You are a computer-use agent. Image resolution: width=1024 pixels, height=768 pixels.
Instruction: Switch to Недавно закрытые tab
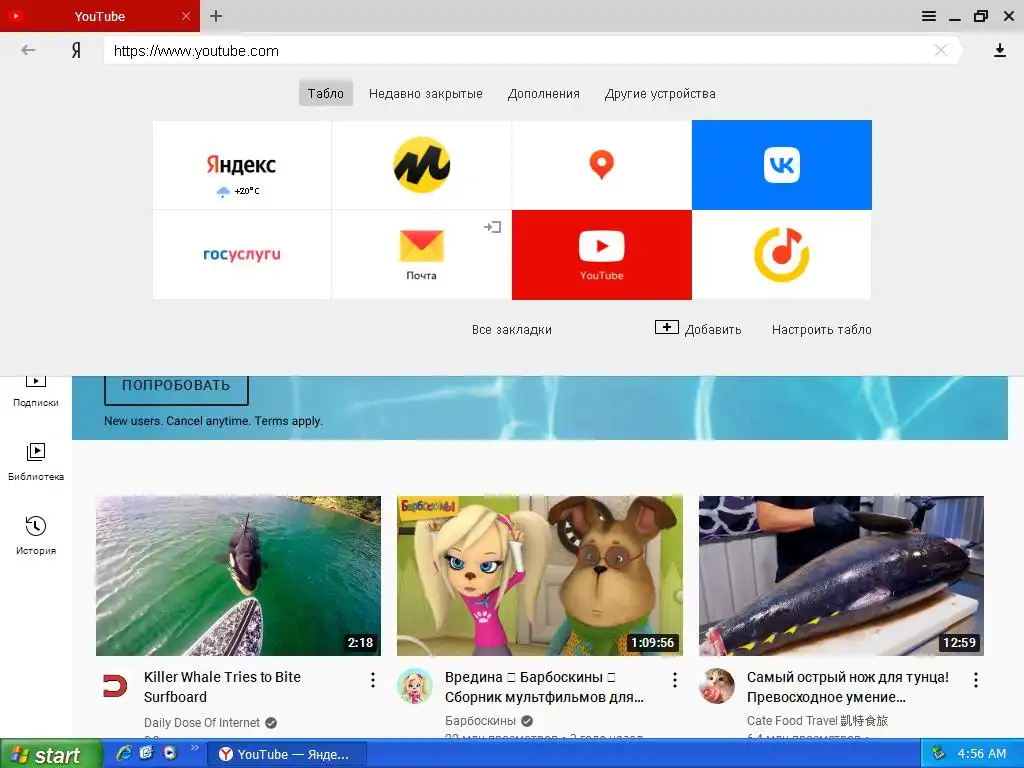pyautogui.click(x=426, y=93)
